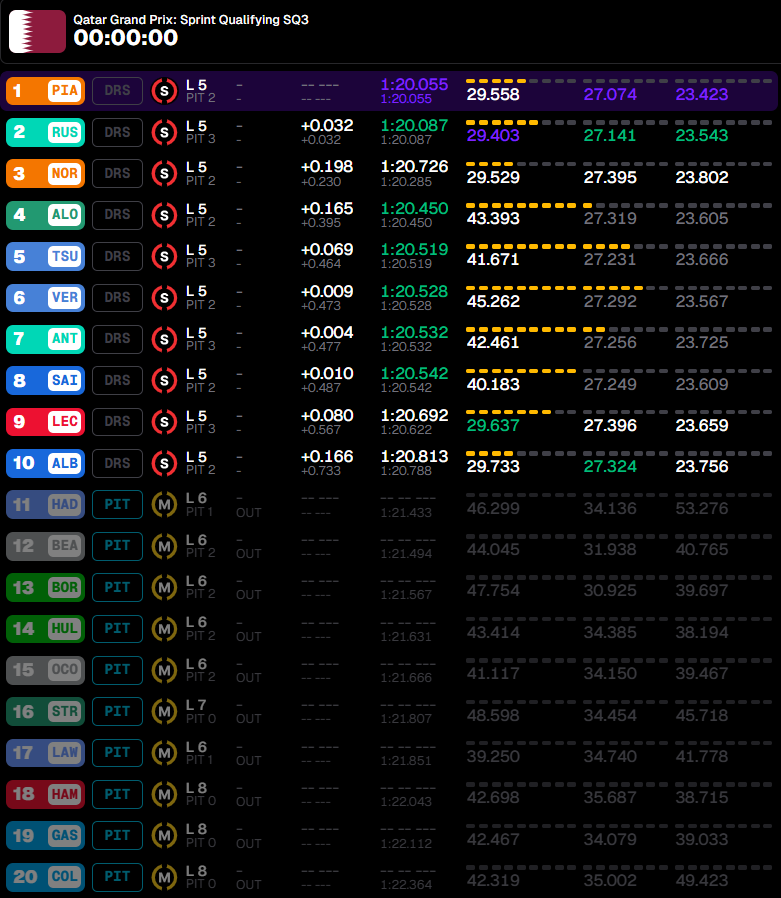Click RUS's gap value +0.032
The height and width of the screenshot is (898, 781).
[327, 125]
